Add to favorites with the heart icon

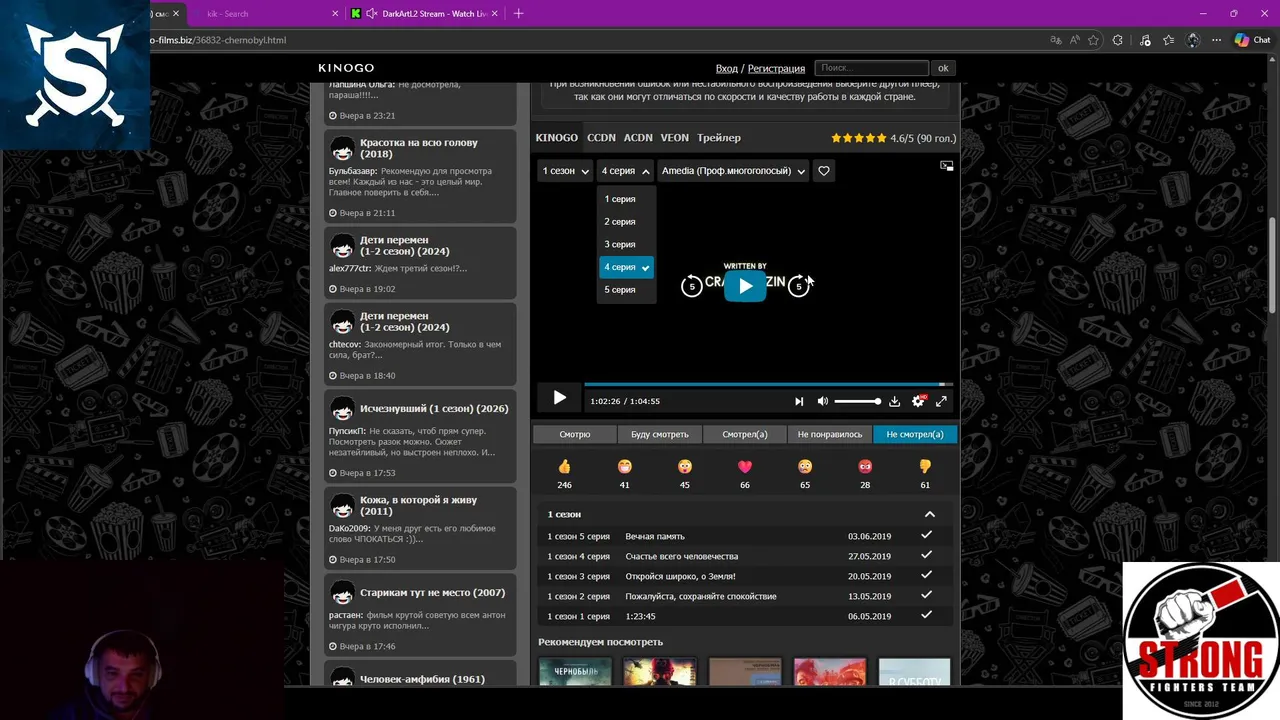pos(824,171)
